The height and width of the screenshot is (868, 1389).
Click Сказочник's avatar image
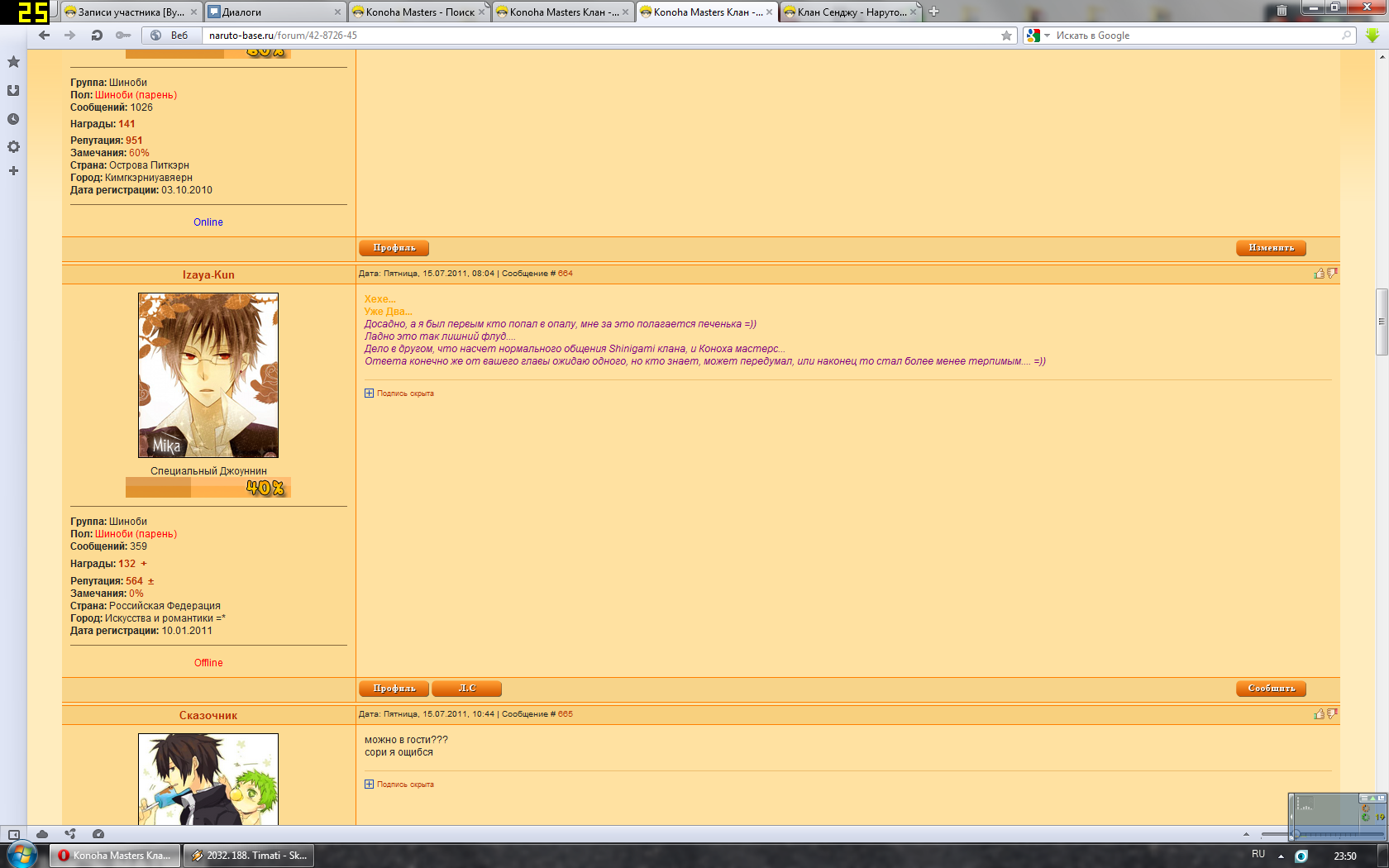[x=208, y=779]
